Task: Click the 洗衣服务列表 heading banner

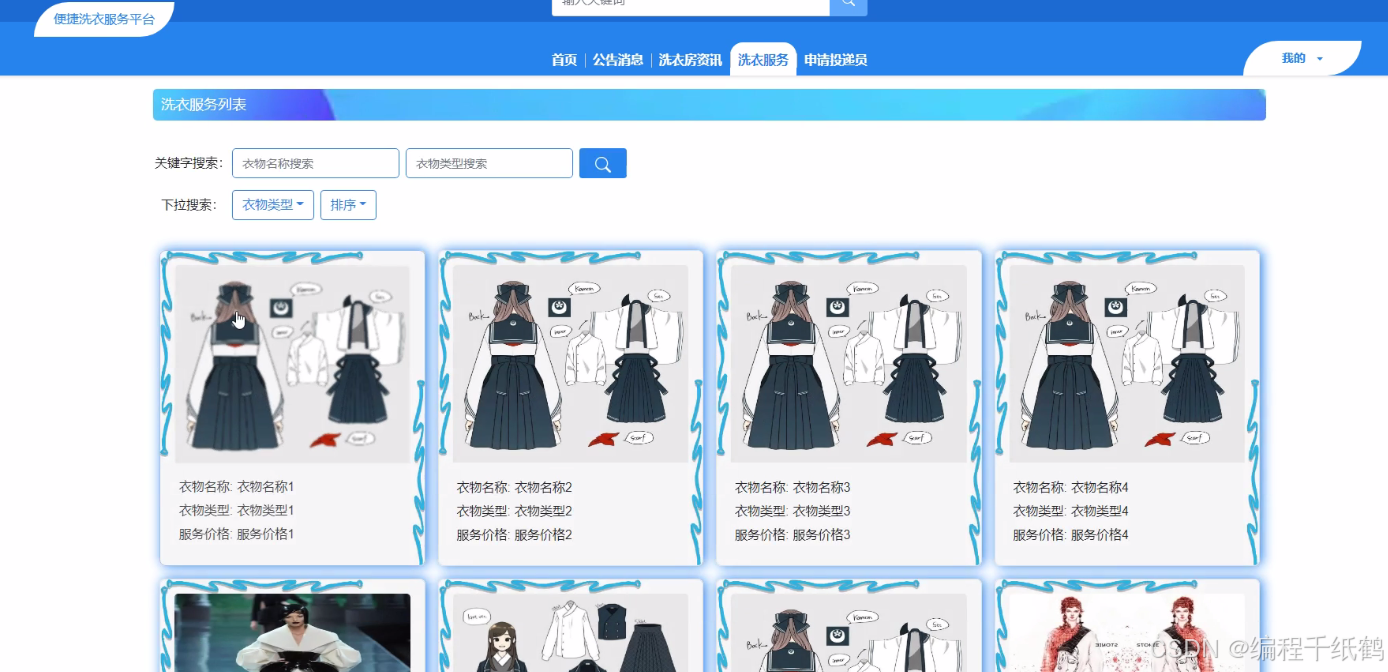Action: pos(709,105)
